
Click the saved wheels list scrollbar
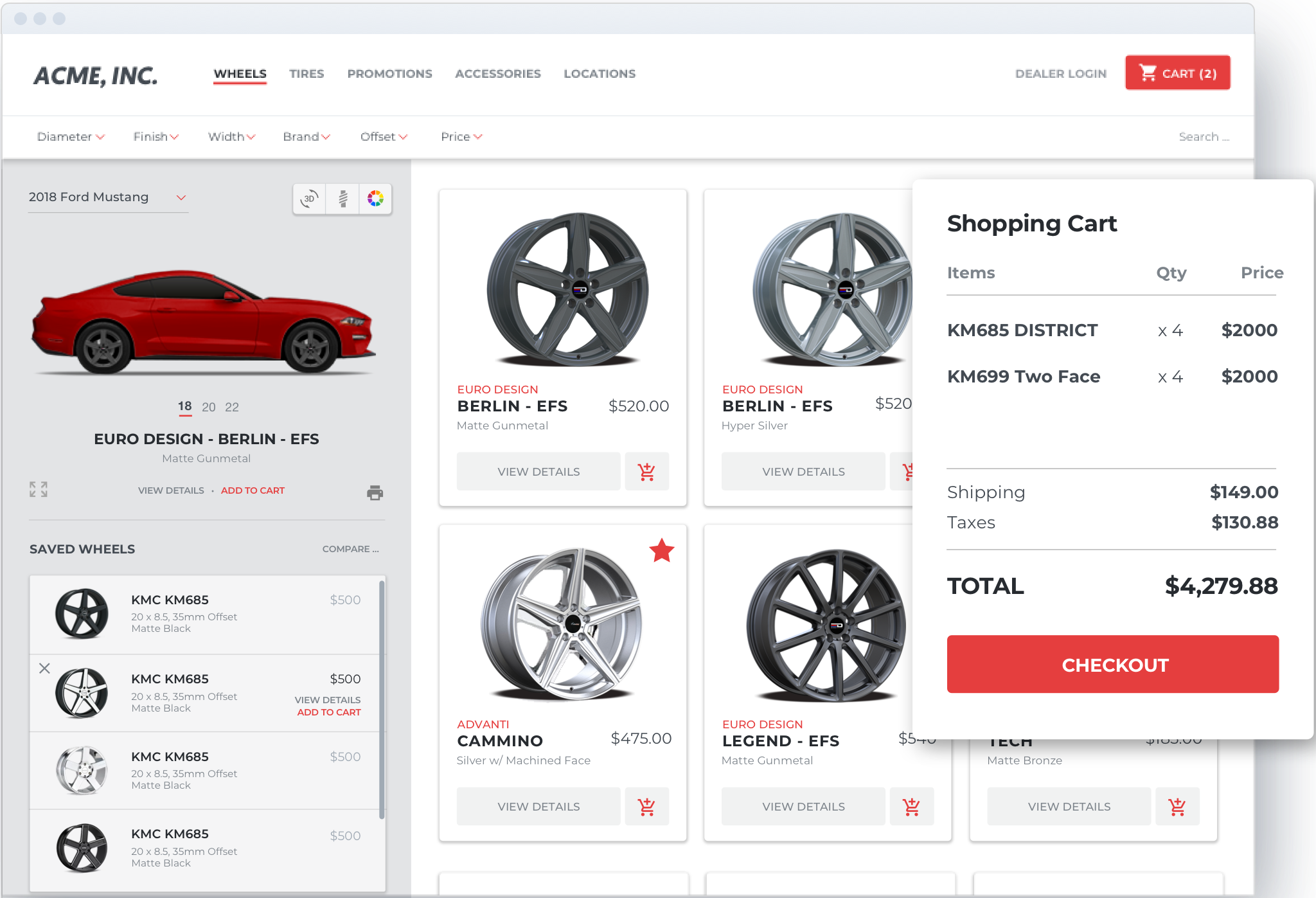[382, 699]
